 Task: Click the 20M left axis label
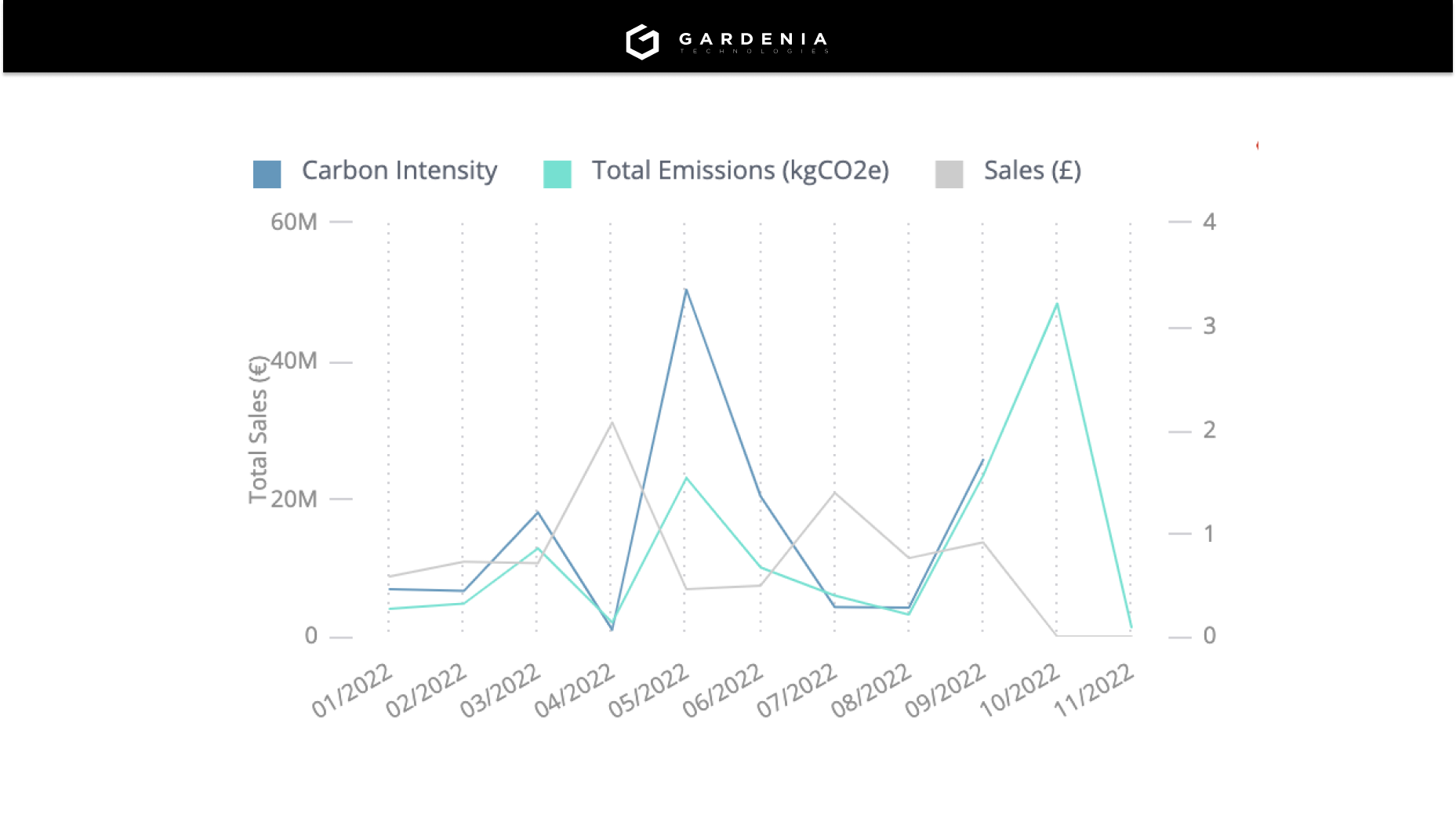click(x=294, y=499)
